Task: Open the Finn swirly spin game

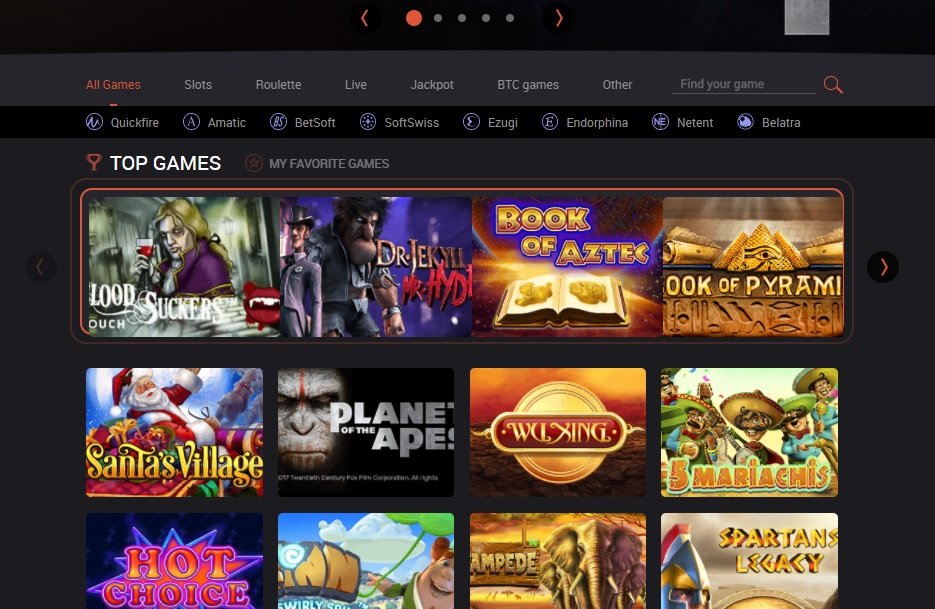Action: pyautogui.click(x=366, y=561)
